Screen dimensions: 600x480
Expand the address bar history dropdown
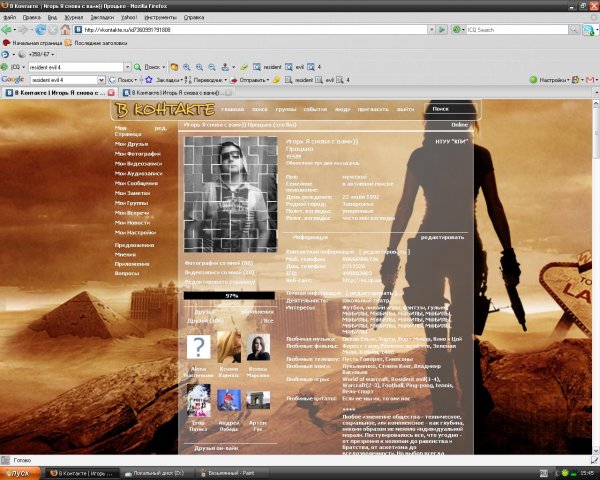coord(432,29)
